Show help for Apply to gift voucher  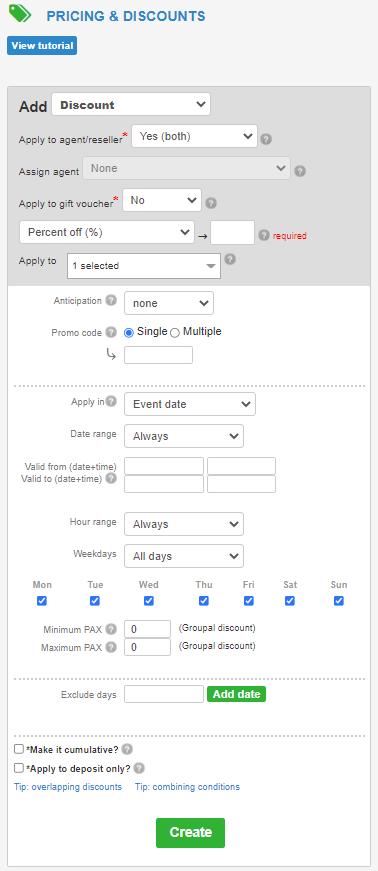tap(211, 203)
